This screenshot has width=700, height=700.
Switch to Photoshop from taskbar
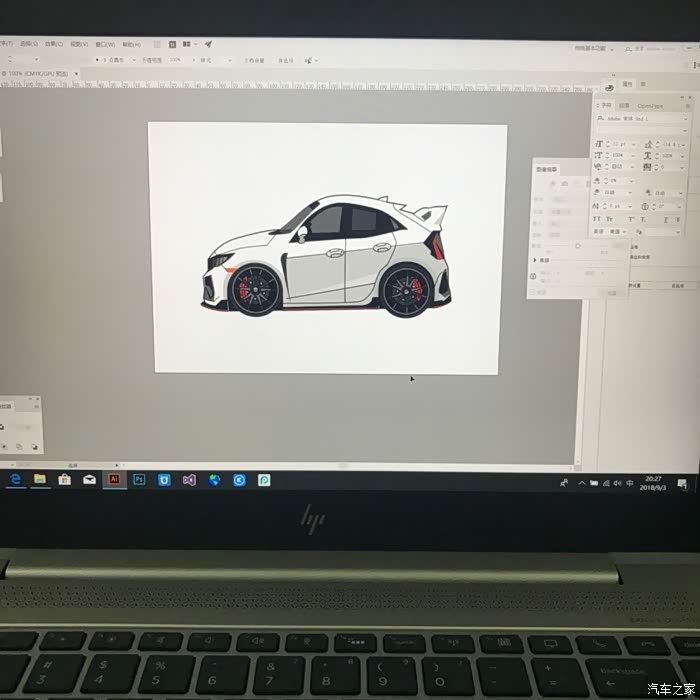click(x=139, y=479)
